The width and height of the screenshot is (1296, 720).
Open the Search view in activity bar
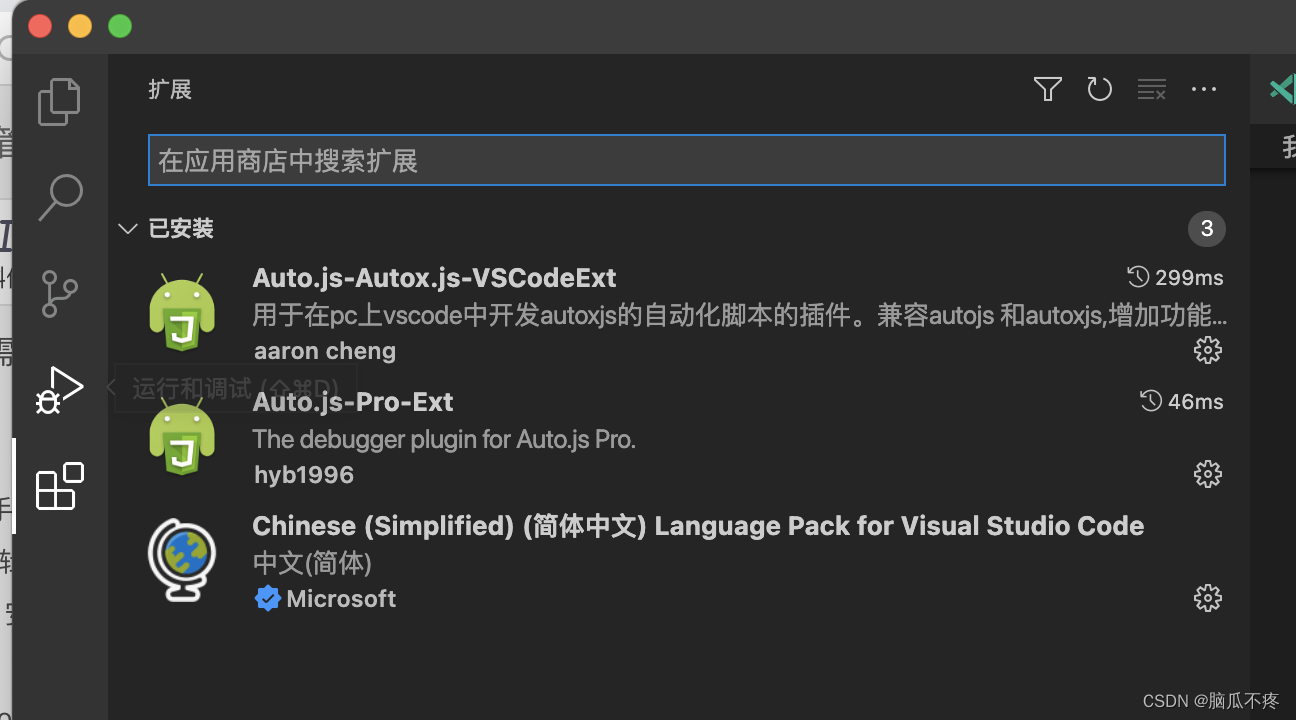[59, 197]
